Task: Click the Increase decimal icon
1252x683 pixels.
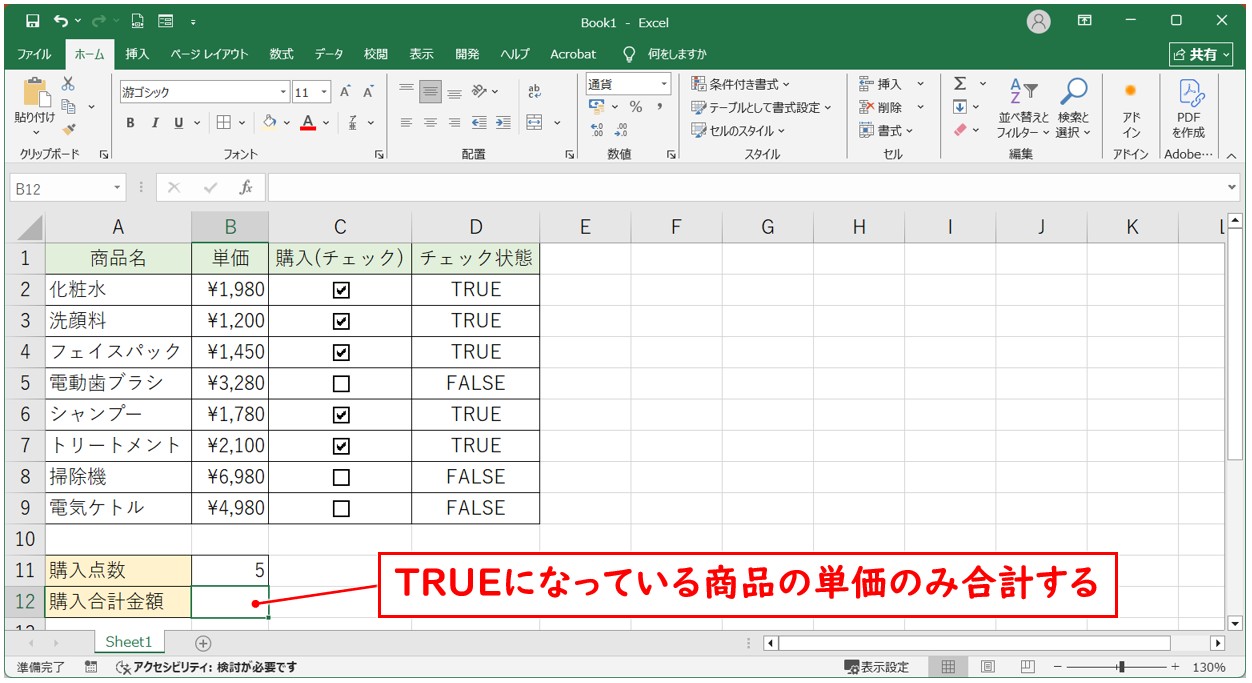Action: 597,130
